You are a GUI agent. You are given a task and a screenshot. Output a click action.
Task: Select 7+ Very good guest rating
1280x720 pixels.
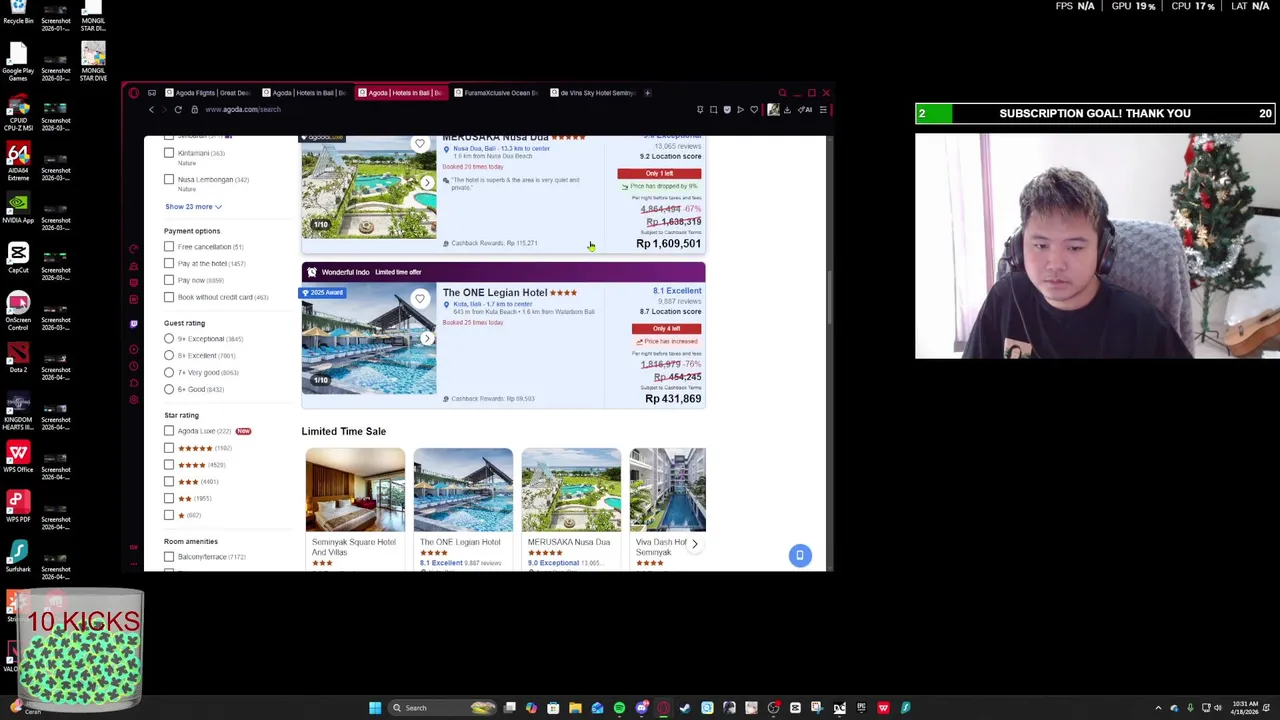[x=169, y=372]
